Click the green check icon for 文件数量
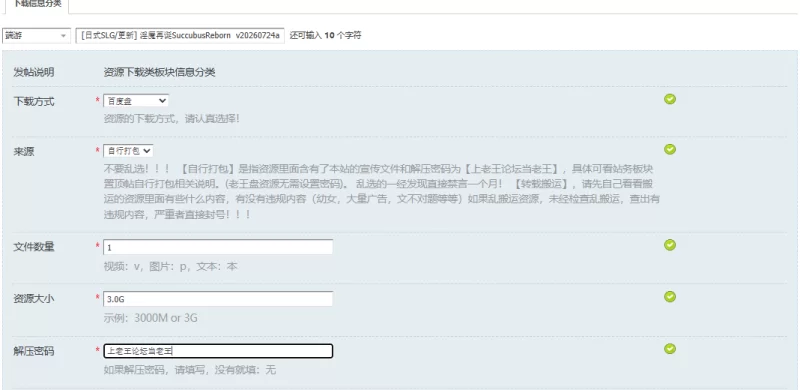The height and width of the screenshot is (390, 800). coord(670,245)
